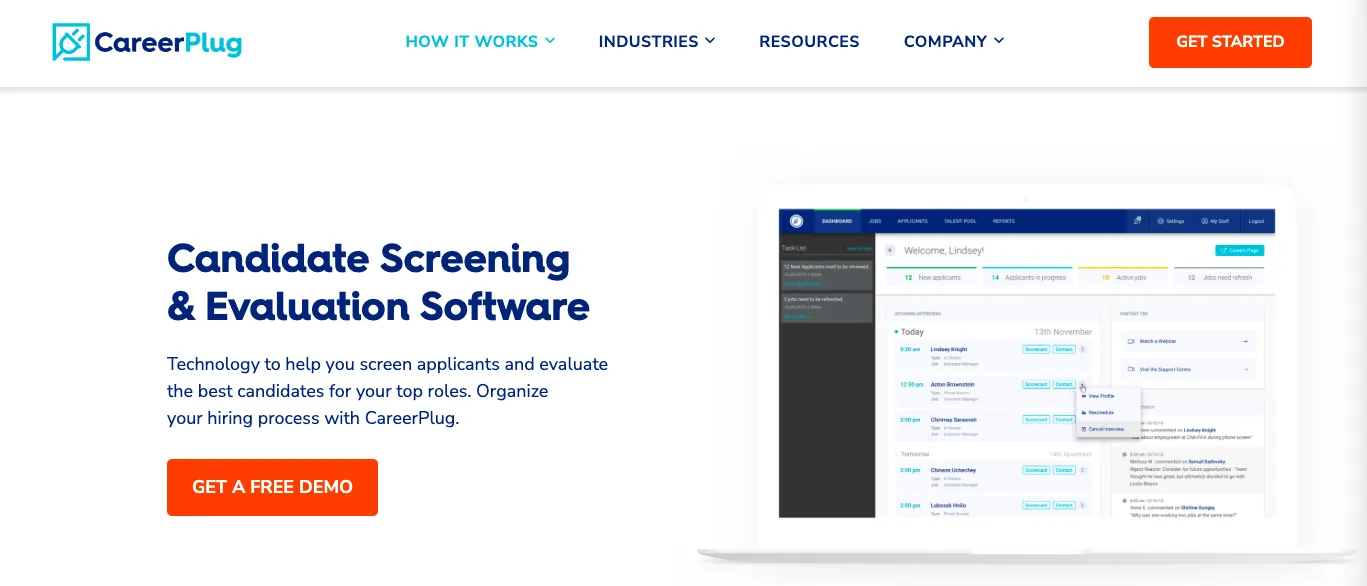This screenshot has height=586, width=1367.
Task: Open the "14 Applicants in progress" stat card
Action: [x=1025, y=277]
